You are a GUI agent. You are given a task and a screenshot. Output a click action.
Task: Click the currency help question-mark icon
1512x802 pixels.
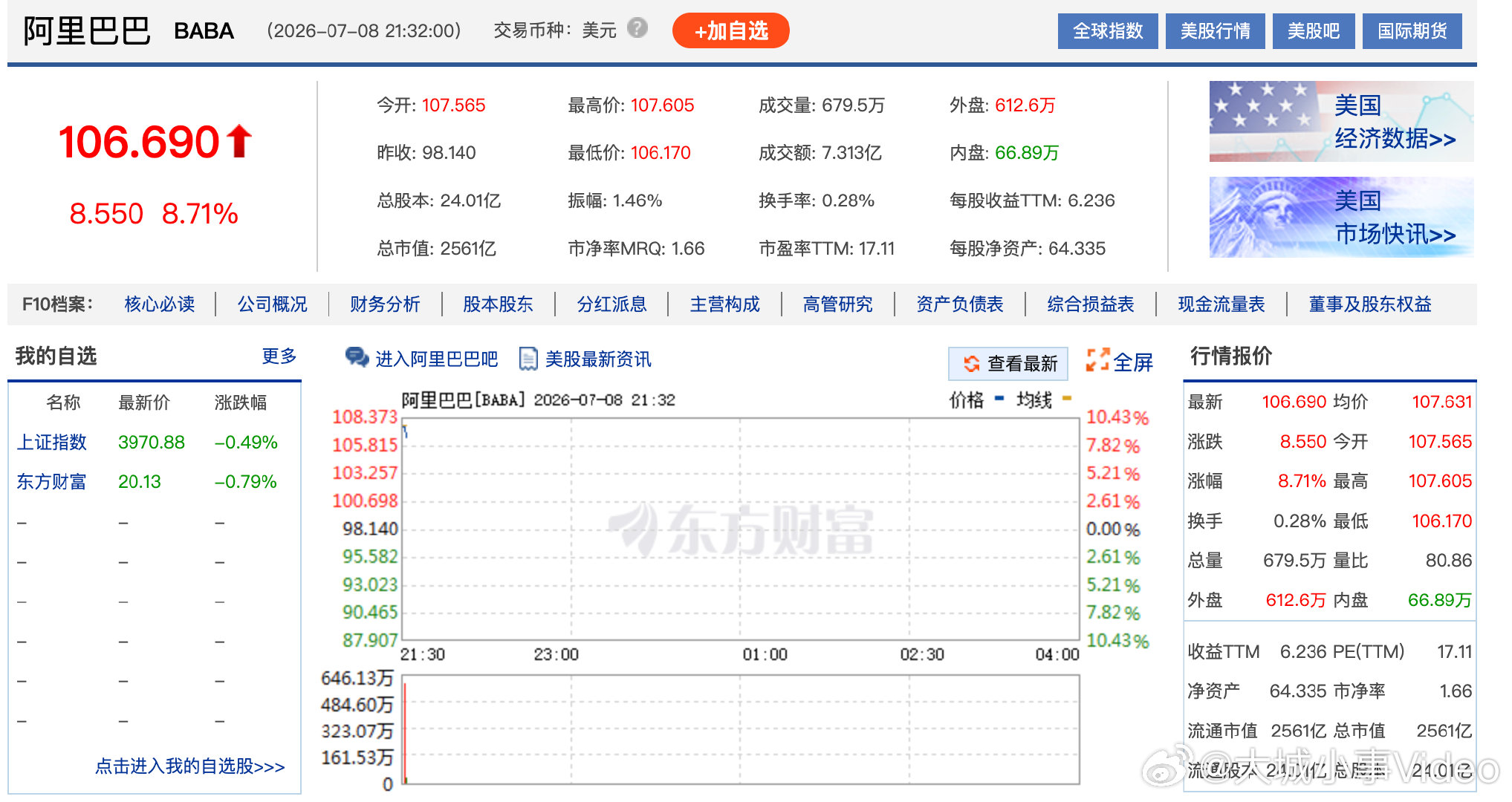637,29
